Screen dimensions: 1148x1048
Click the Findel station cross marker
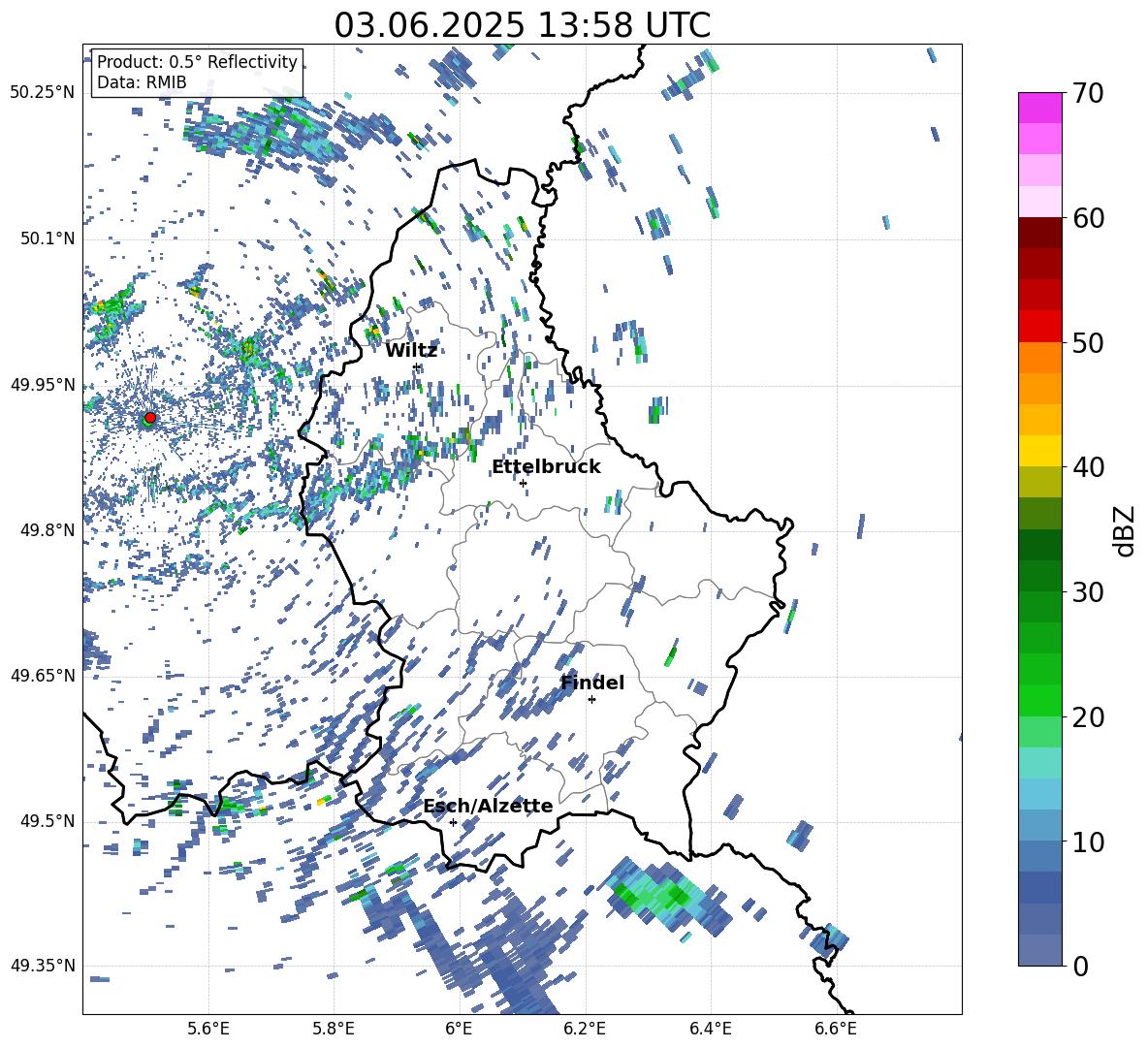591,700
